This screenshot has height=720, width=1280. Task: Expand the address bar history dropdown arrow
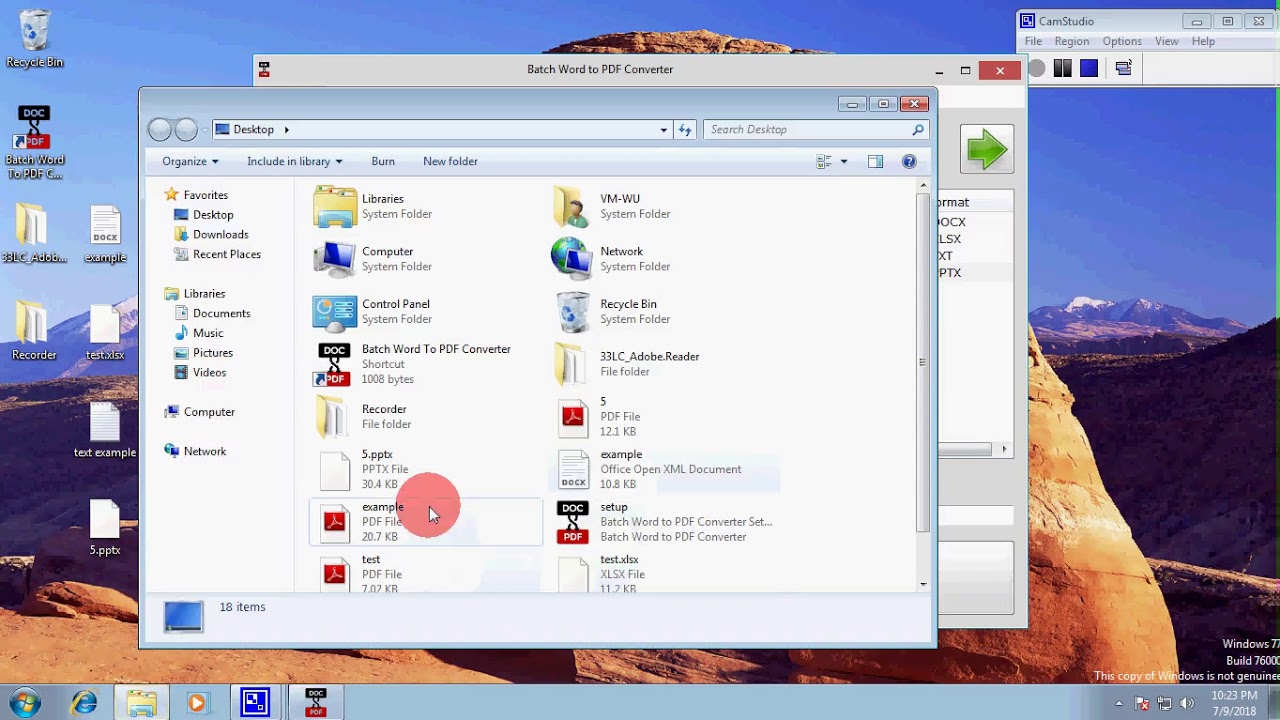point(663,129)
